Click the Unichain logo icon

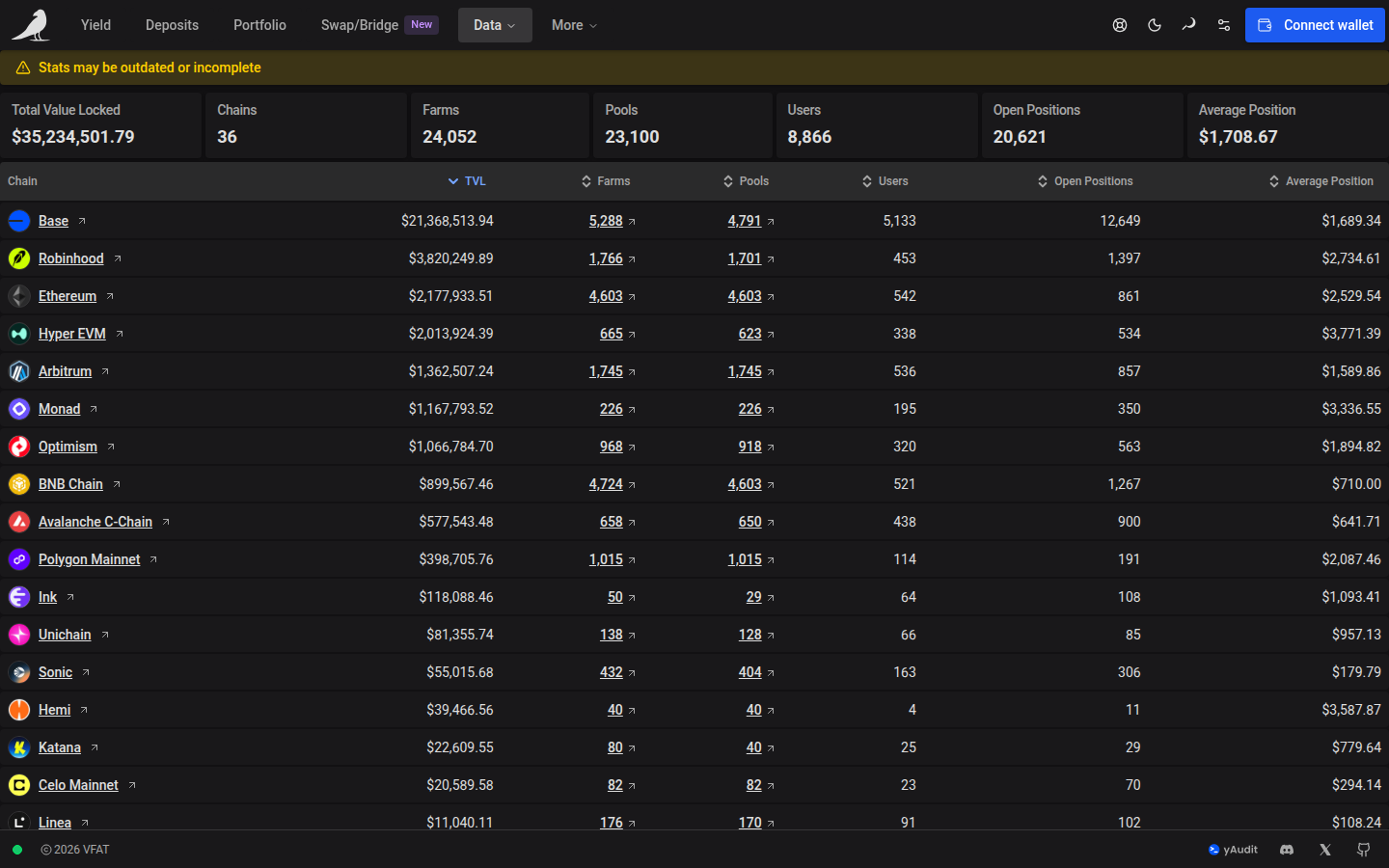[19, 635]
